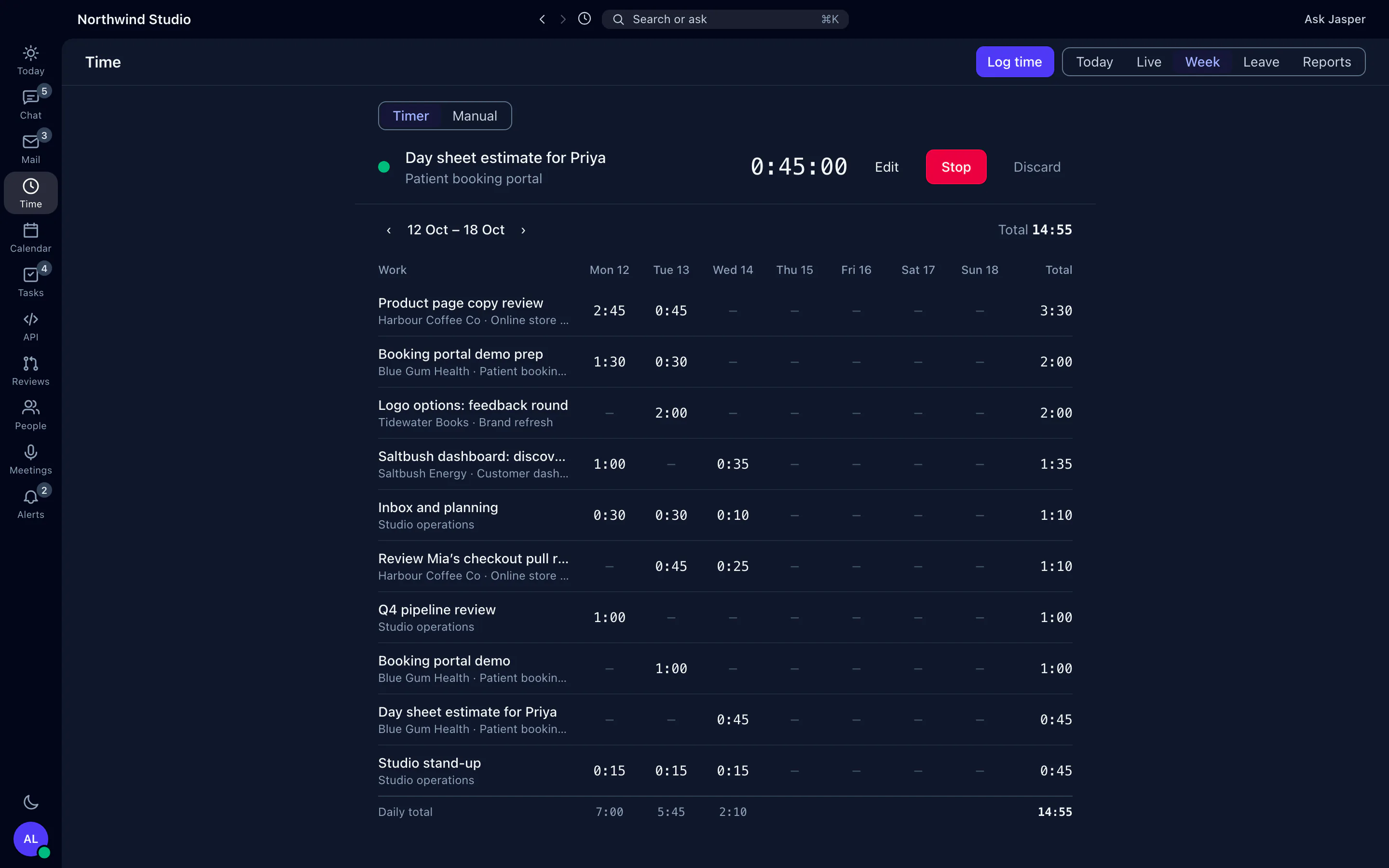
Task: Open the Leave tab
Action: [1261, 62]
